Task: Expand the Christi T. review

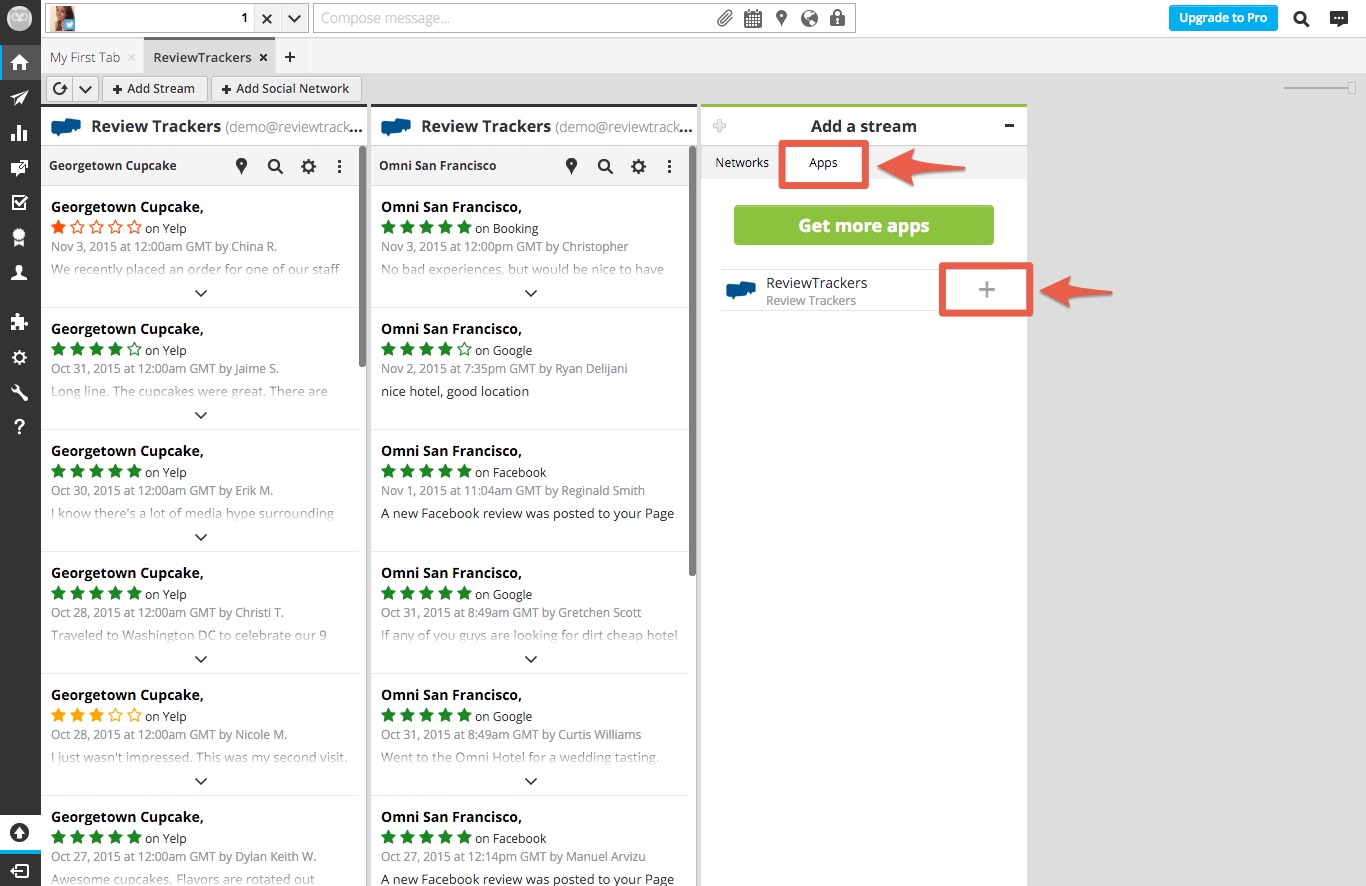Action: [201, 659]
